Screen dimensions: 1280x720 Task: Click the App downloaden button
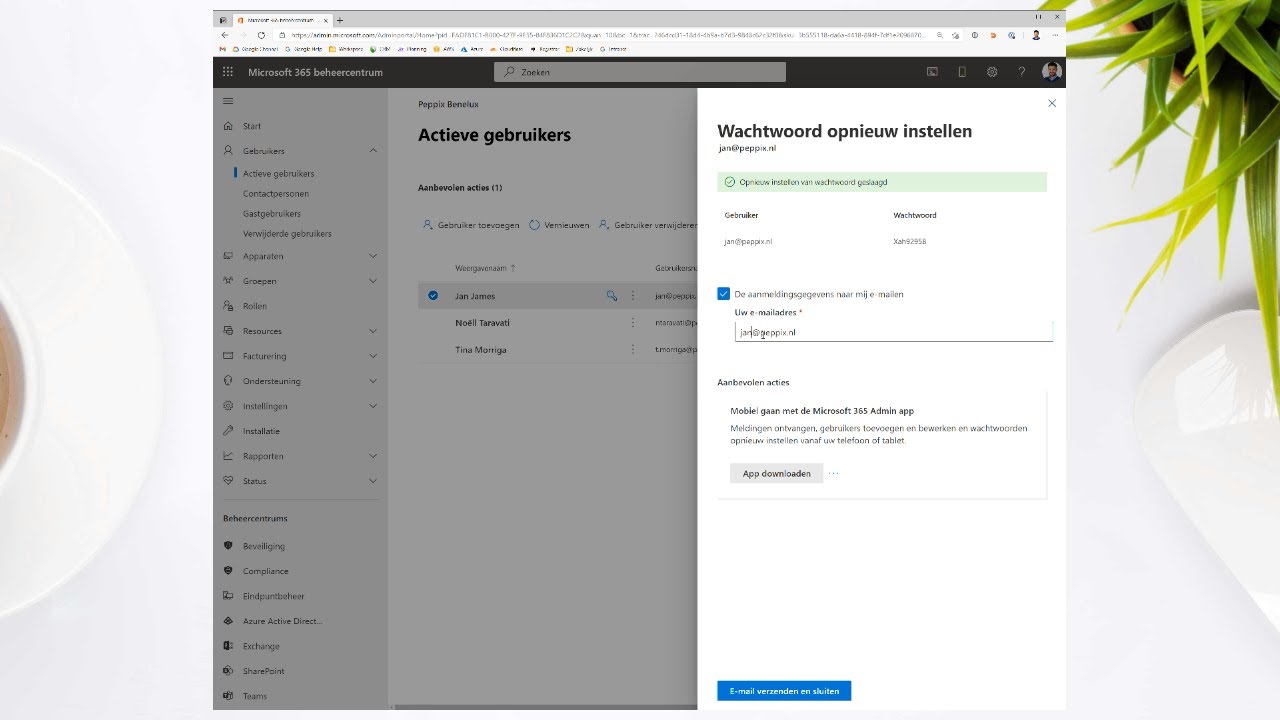[776, 473]
